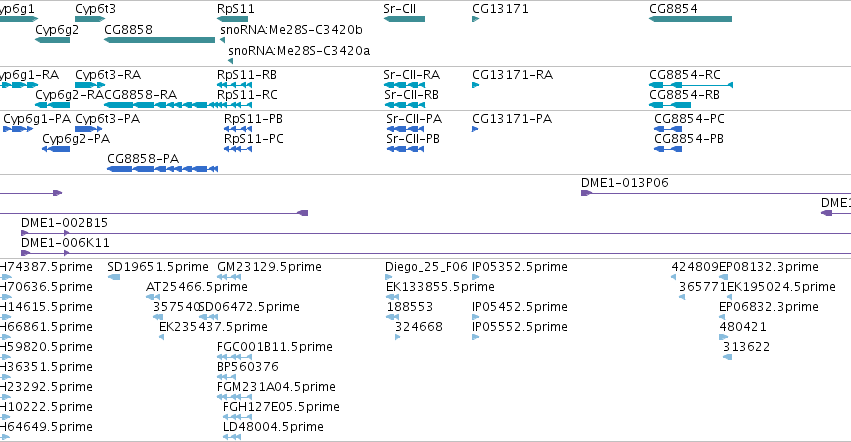This screenshot has height=442, width=851.
Task: Click the FGM231A04.5prime EST
Action: click(234, 397)
